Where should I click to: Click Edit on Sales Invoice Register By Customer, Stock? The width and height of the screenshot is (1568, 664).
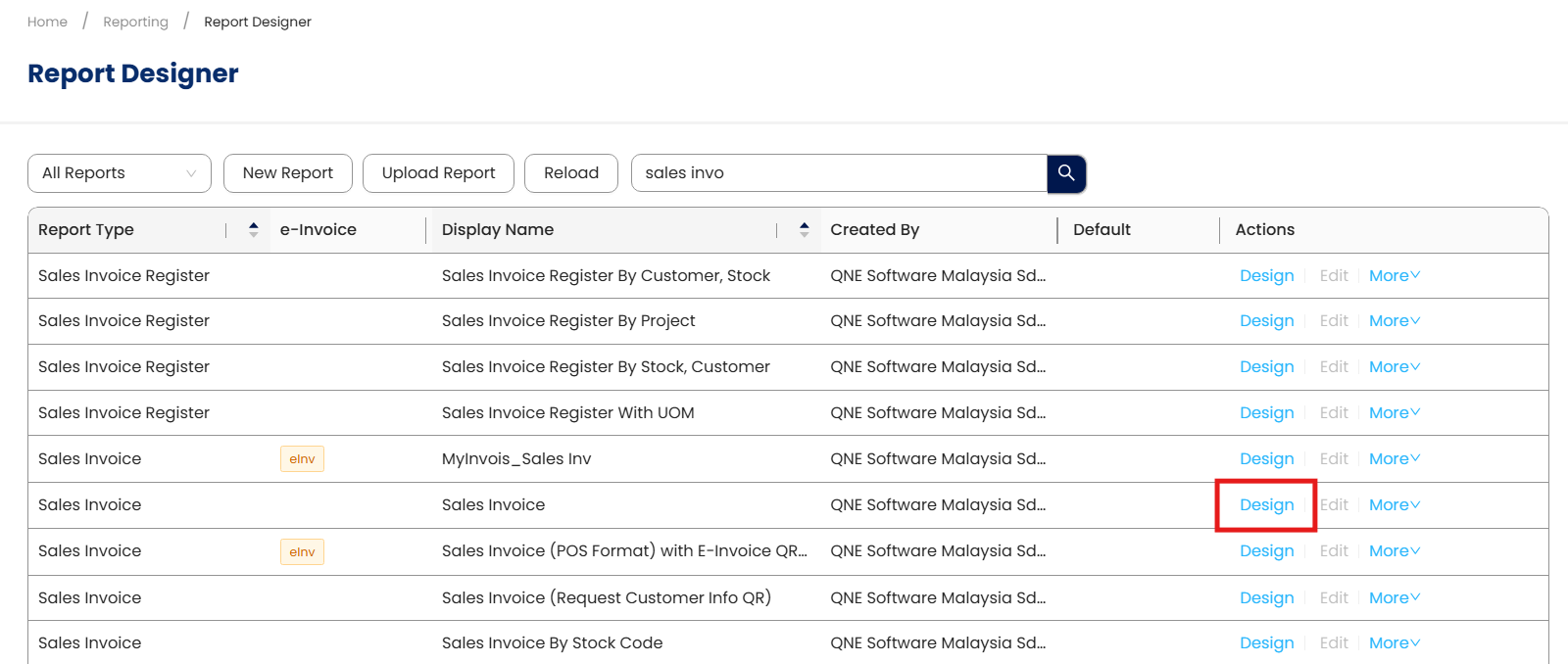(1333, 276)
